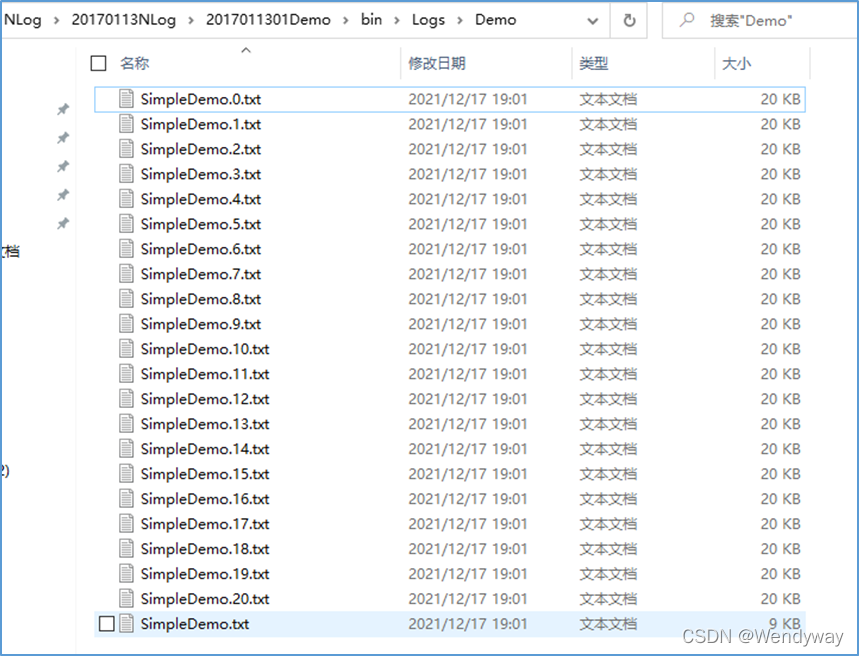Navigate to the Demo breadcrumb item
Screen dimensions: 859x656
click(x=496, y=19)
